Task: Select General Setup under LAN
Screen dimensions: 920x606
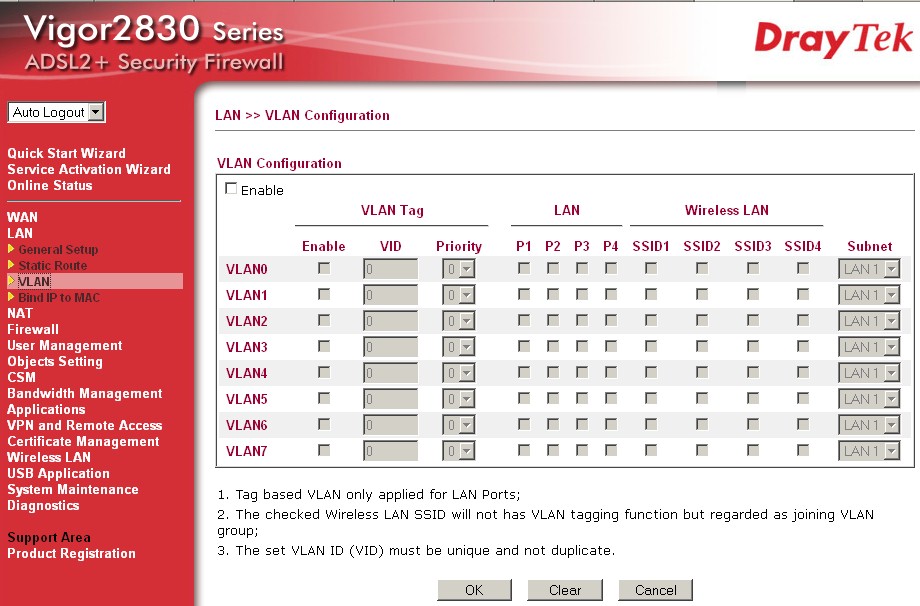Action: [58, 249]
